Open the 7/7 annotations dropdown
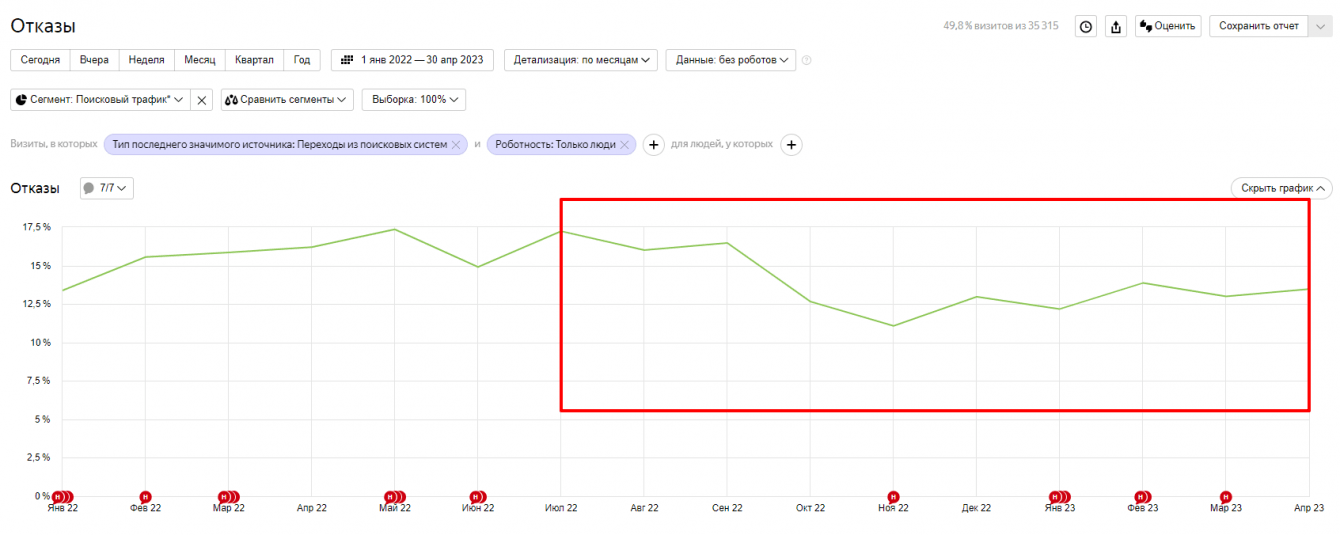Viewport: 1340px width, 535px height. (106, 188)
